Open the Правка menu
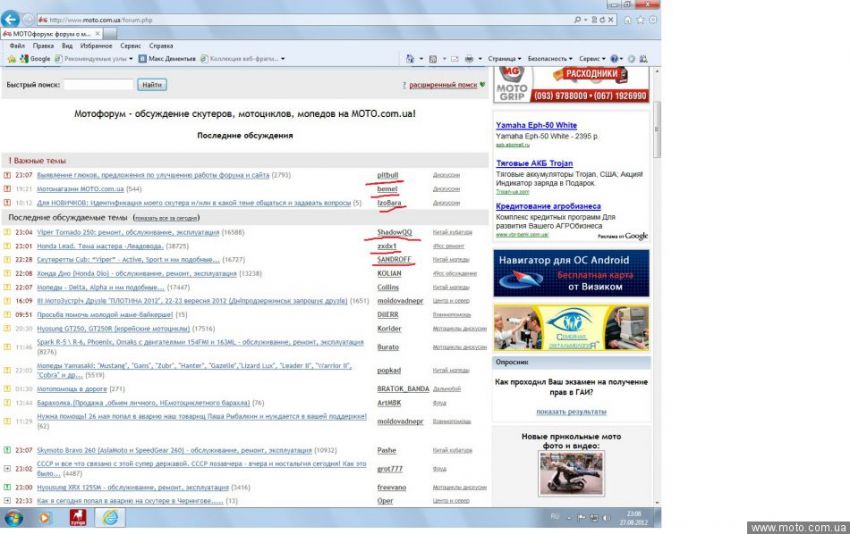850x534 pixels. pos(43,46)
